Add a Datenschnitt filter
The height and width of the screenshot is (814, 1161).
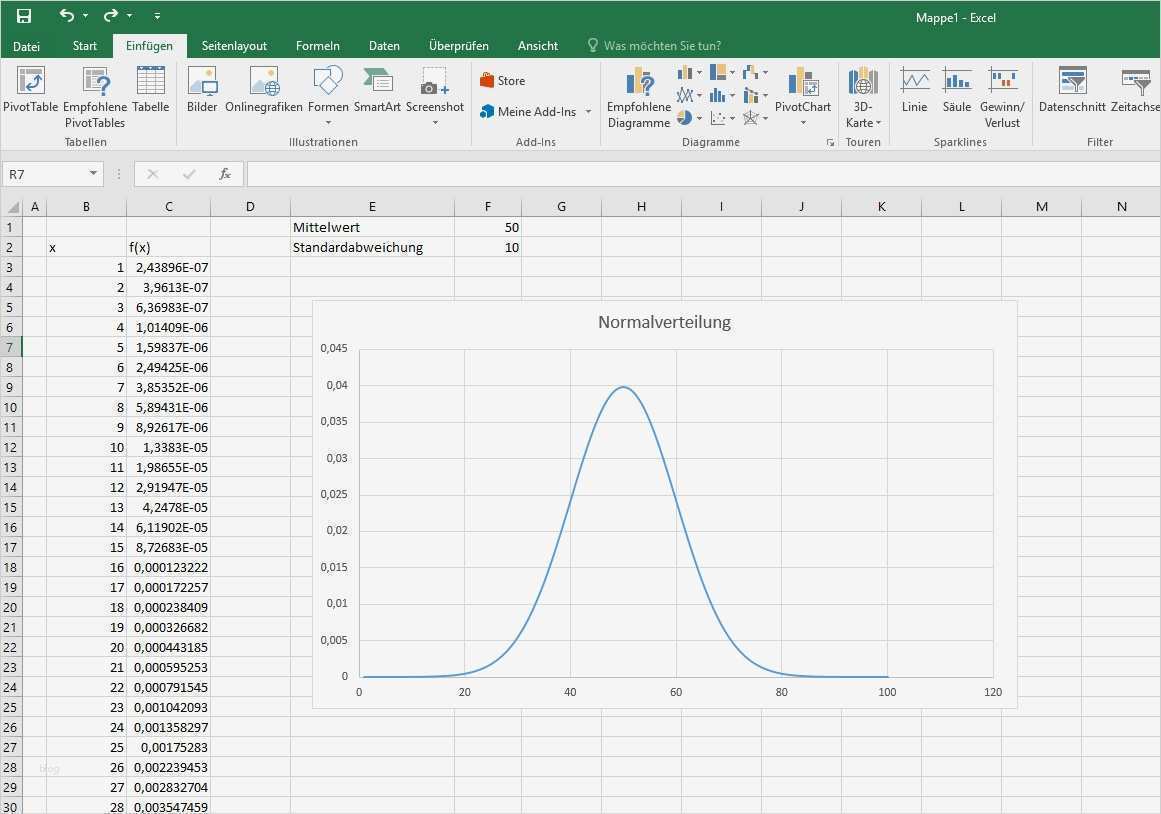tap(1072, 90)
